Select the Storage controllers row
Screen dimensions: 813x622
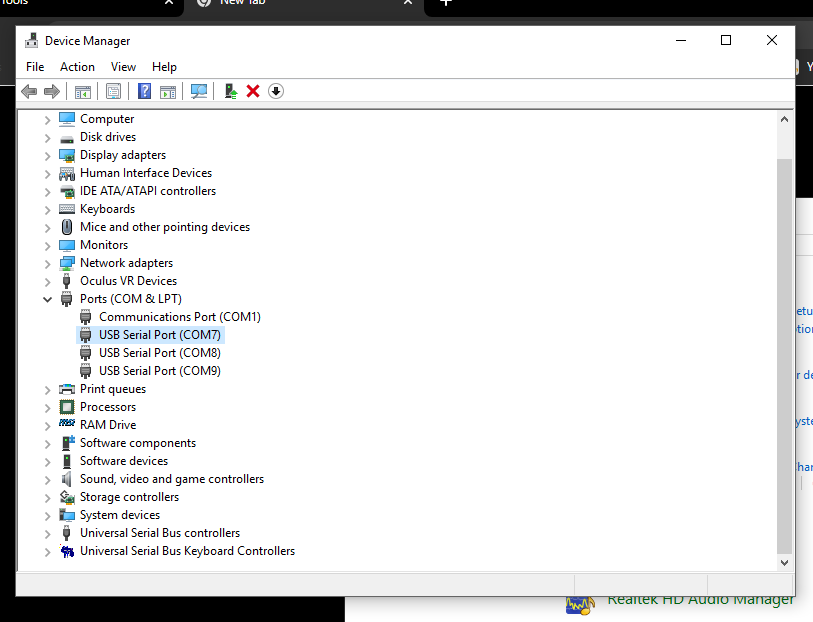(129, 497)
